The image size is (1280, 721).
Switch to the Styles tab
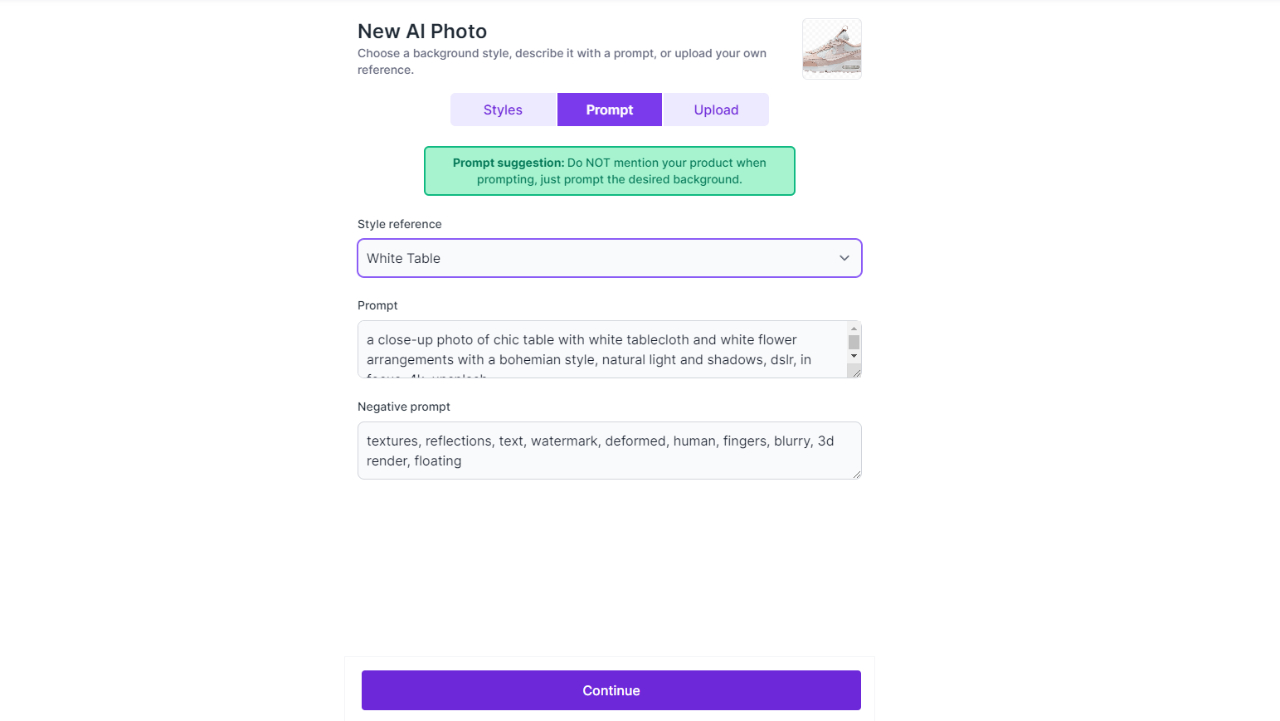click(x=503, y=109)
